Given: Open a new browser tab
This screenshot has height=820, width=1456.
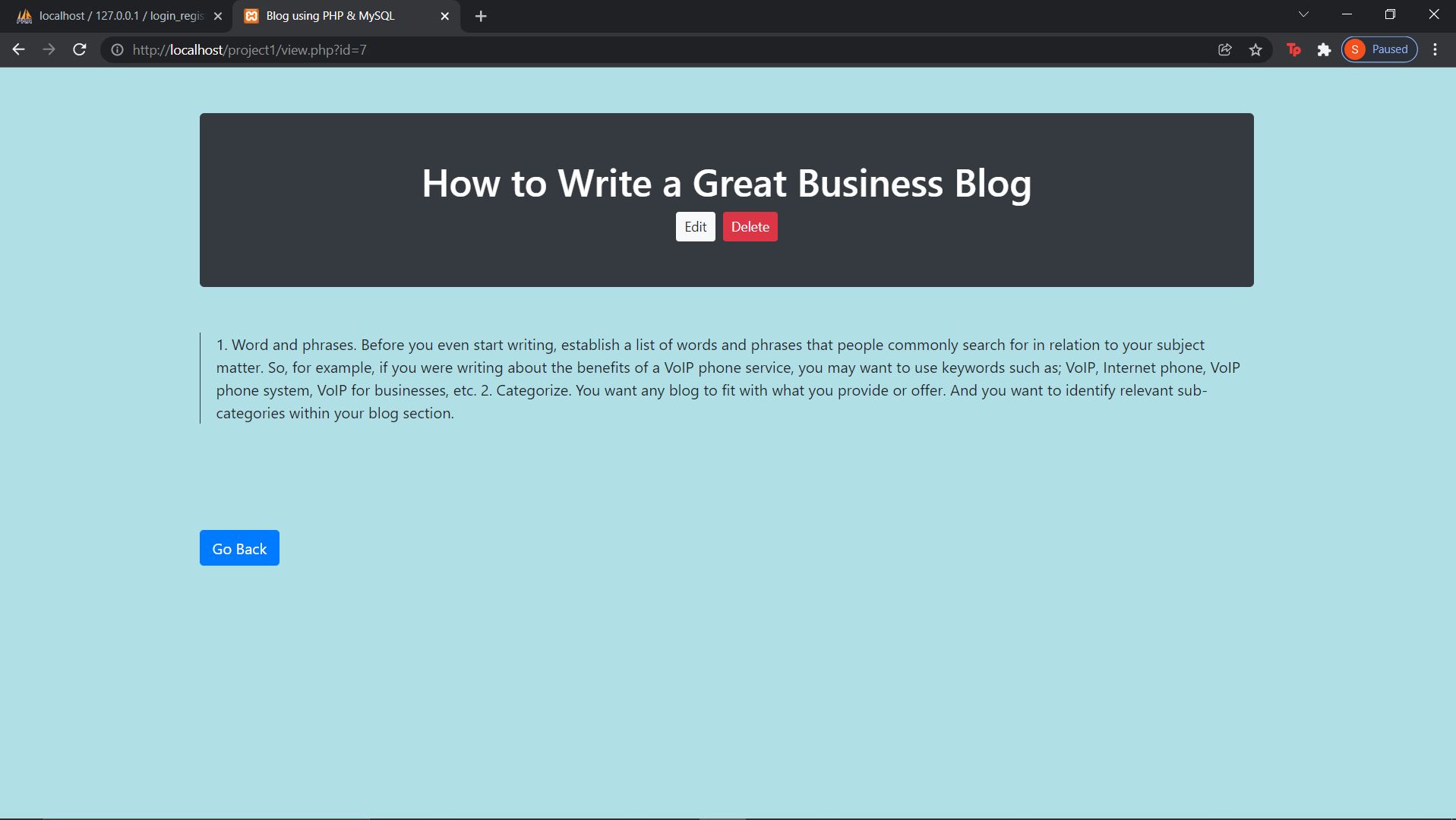Looking at the screenshot, I should (481, 16).
